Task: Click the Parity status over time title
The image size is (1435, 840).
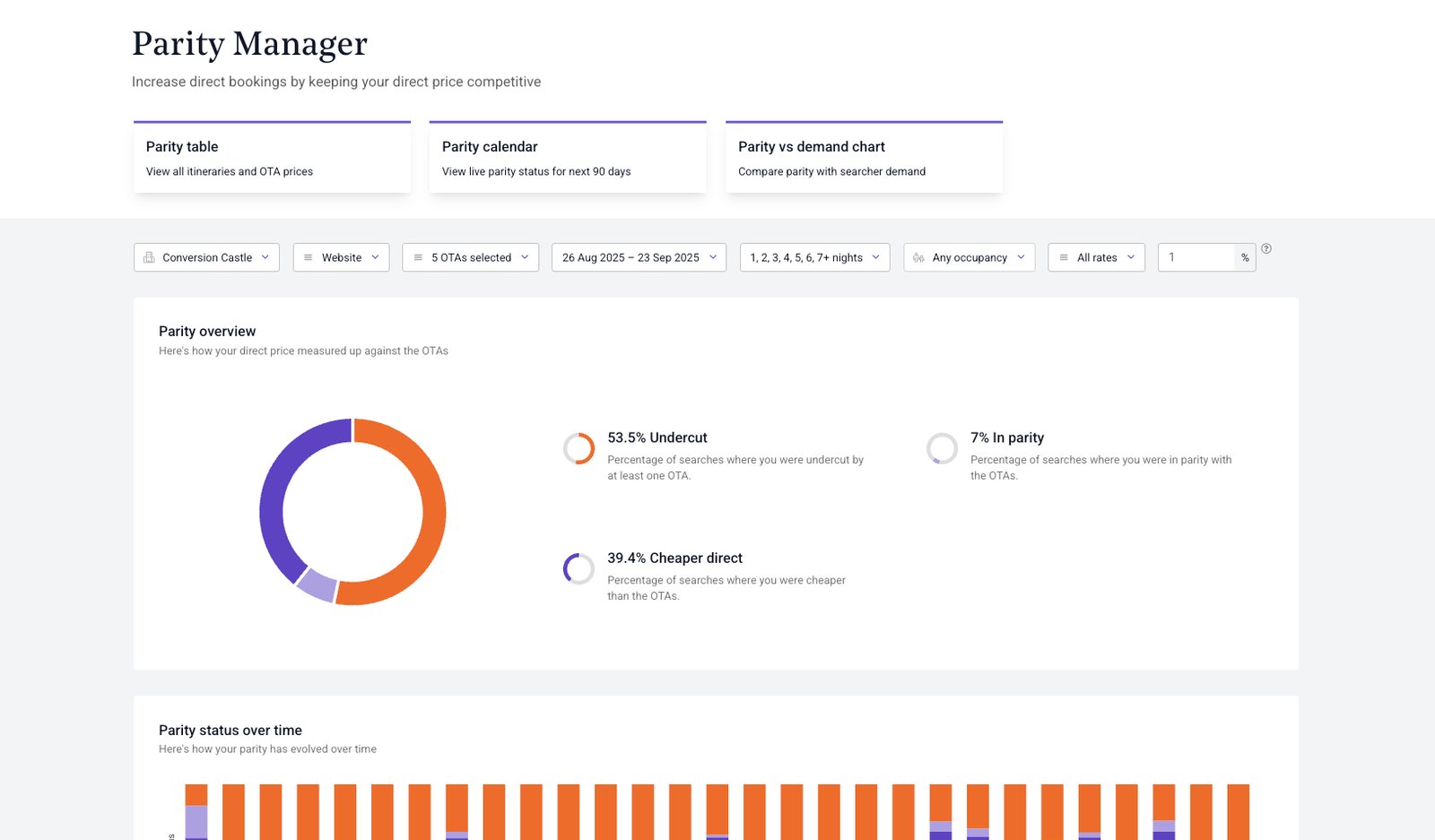Action: click(230, 730)
